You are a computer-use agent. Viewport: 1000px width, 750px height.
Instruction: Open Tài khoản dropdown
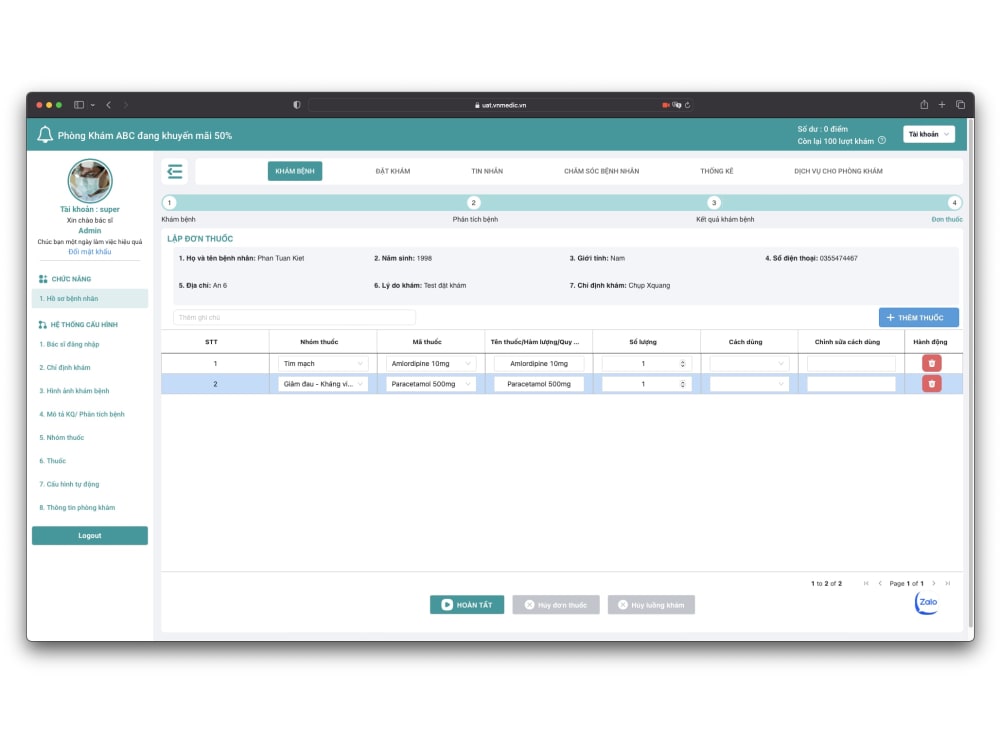point(929,134)
